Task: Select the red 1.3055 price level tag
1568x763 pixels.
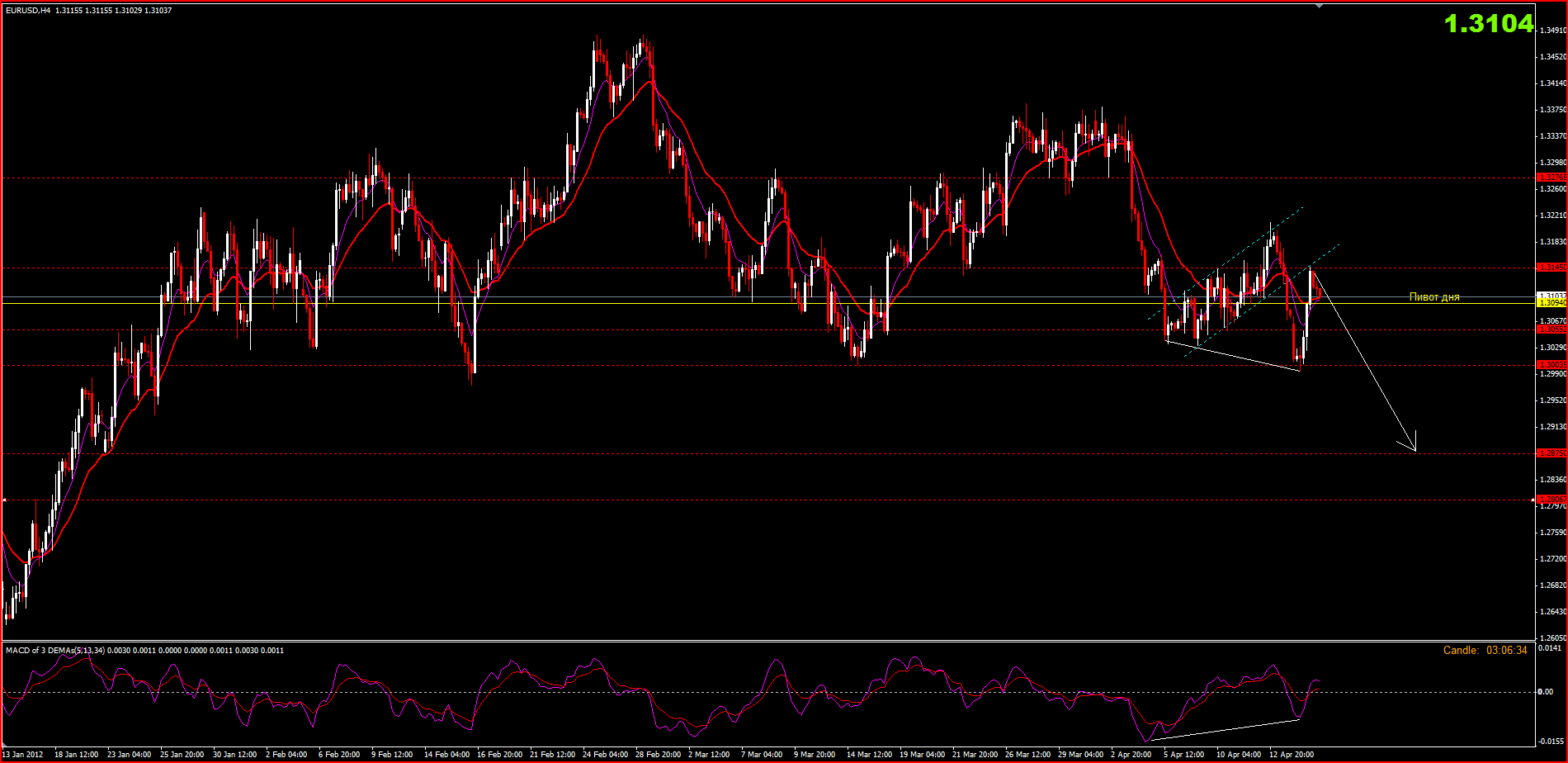Action: [x=1551, y=329]
